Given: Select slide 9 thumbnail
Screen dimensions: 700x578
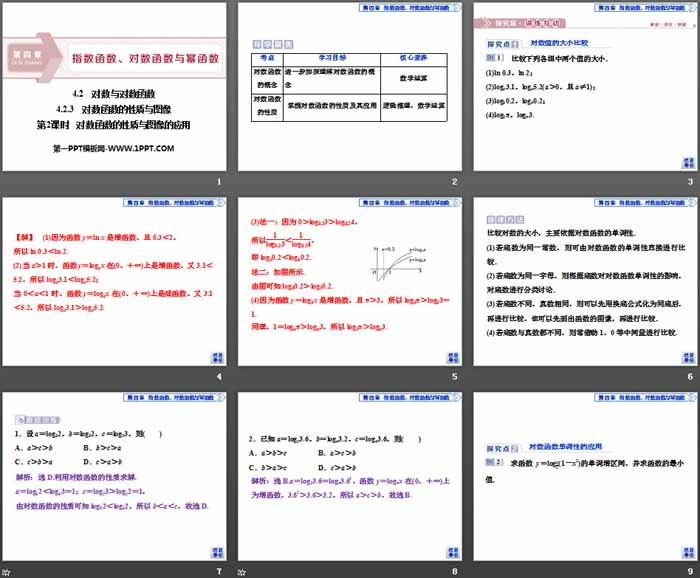Looking at the screenshot, I should coord(585,476).
